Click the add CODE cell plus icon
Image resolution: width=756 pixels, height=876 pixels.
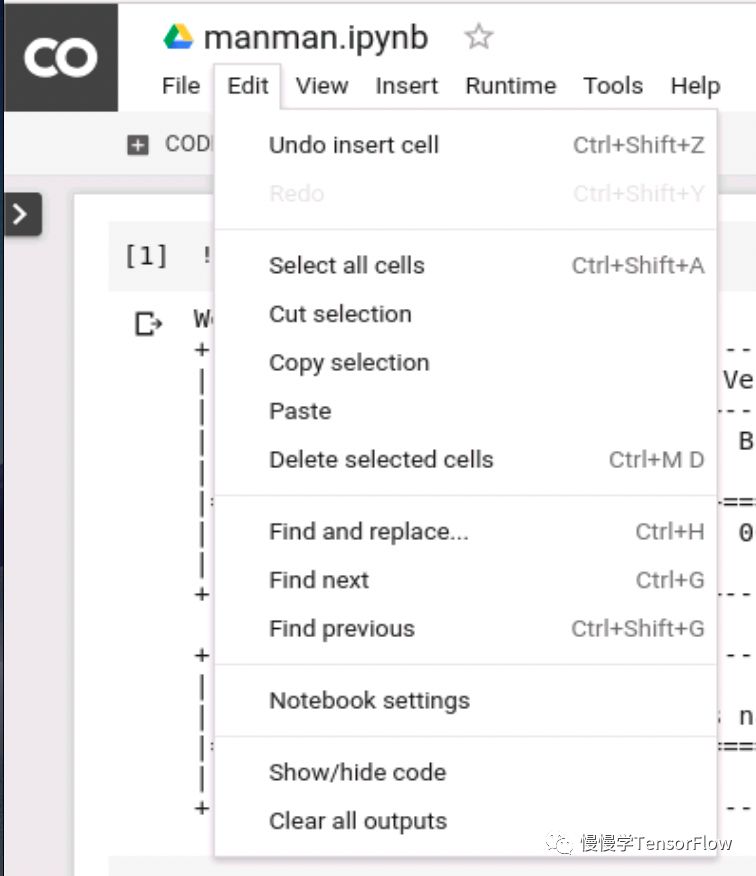[x=138, y=145]
